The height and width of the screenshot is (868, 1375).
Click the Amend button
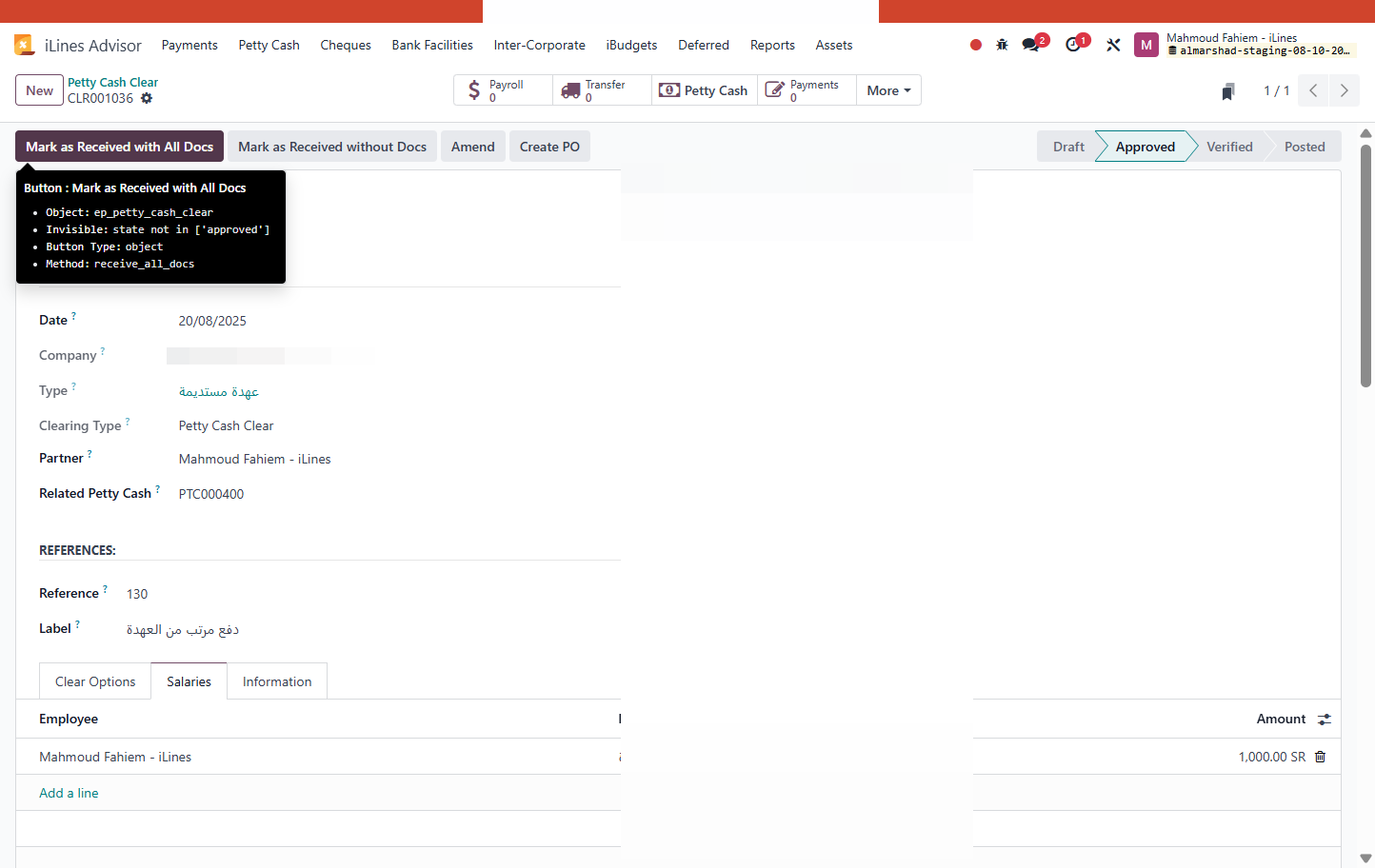(x=473, y=147)
